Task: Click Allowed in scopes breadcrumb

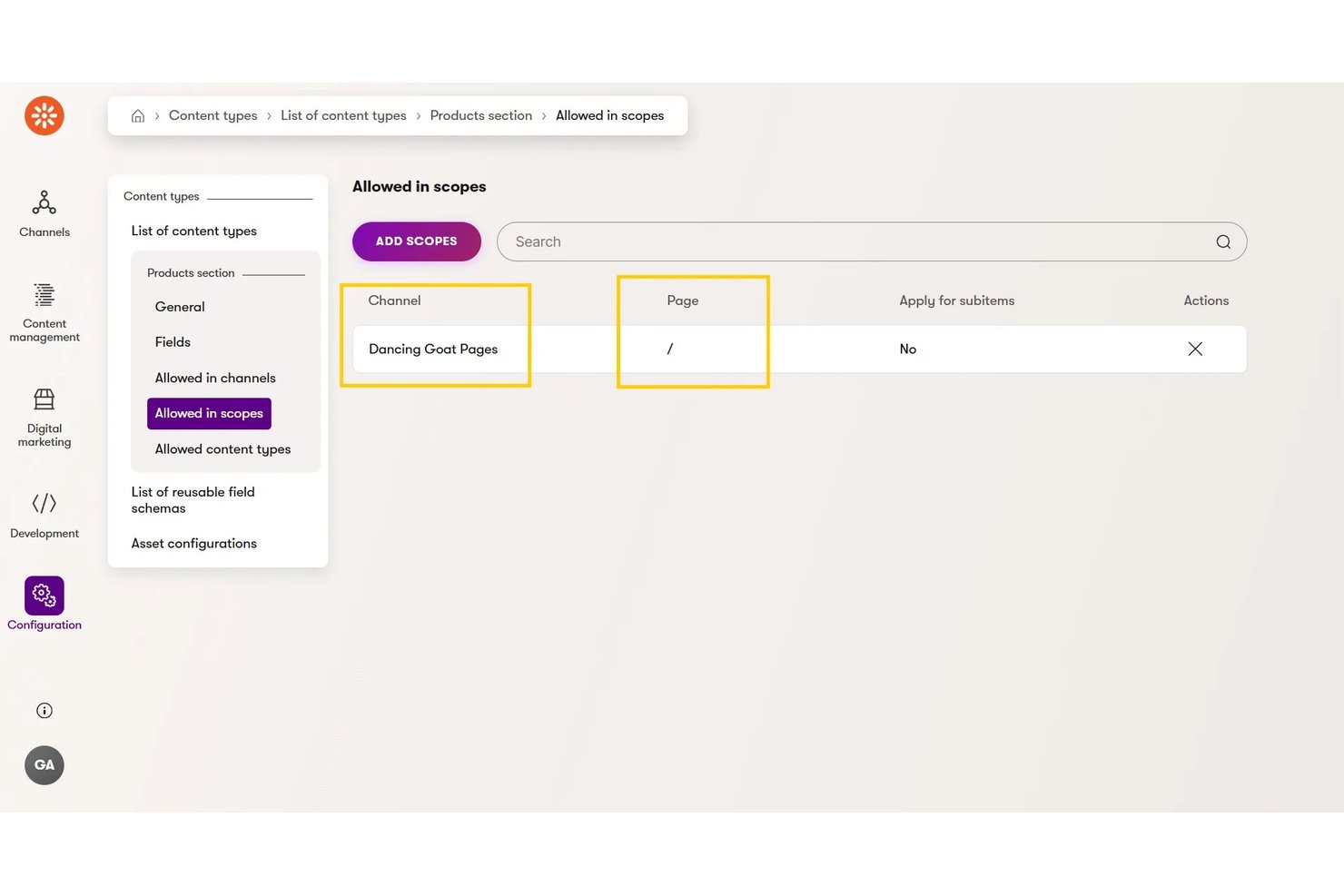Action: click(610, 116)
